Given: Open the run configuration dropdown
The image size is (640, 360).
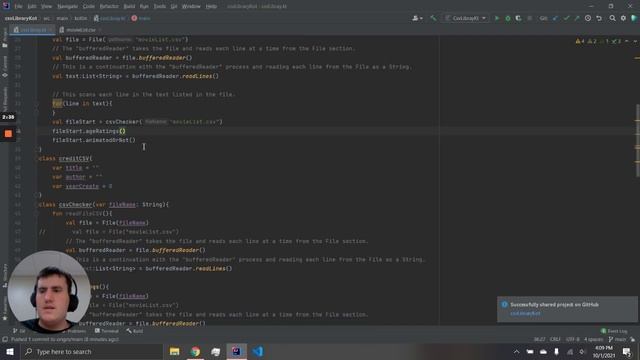Looking at the screenshot, I should (466, 18).
